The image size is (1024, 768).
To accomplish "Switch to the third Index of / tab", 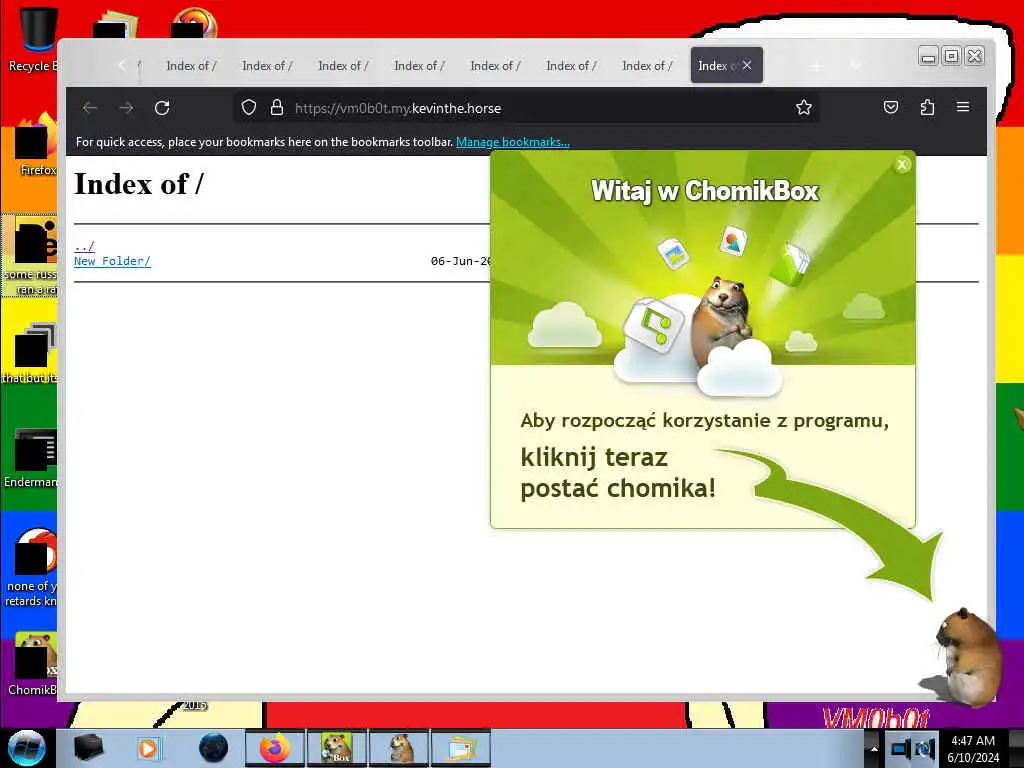I will point(343,65).
